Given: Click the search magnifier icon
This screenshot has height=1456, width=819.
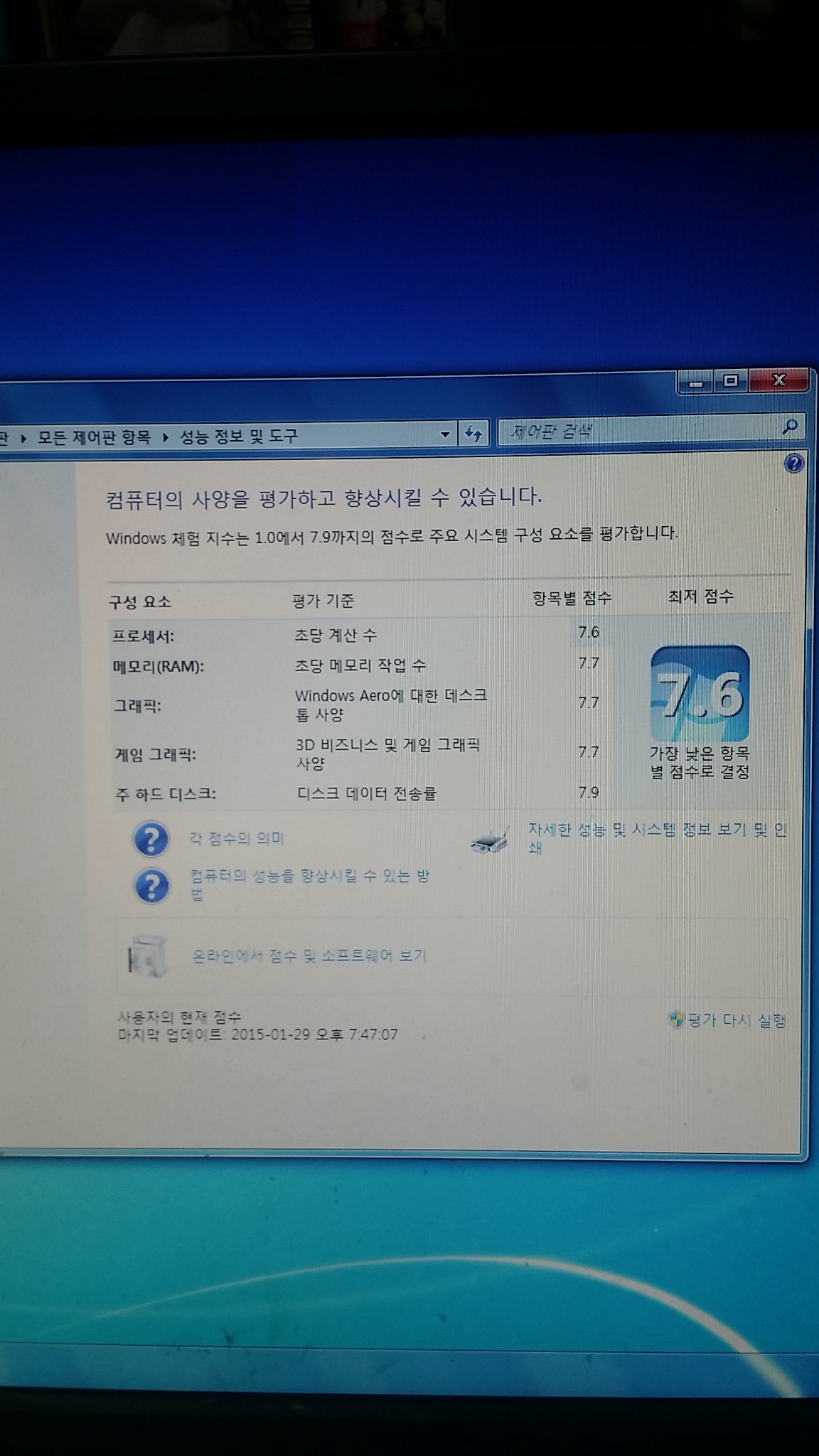Looking at the screenshot, I should (790, 427).
